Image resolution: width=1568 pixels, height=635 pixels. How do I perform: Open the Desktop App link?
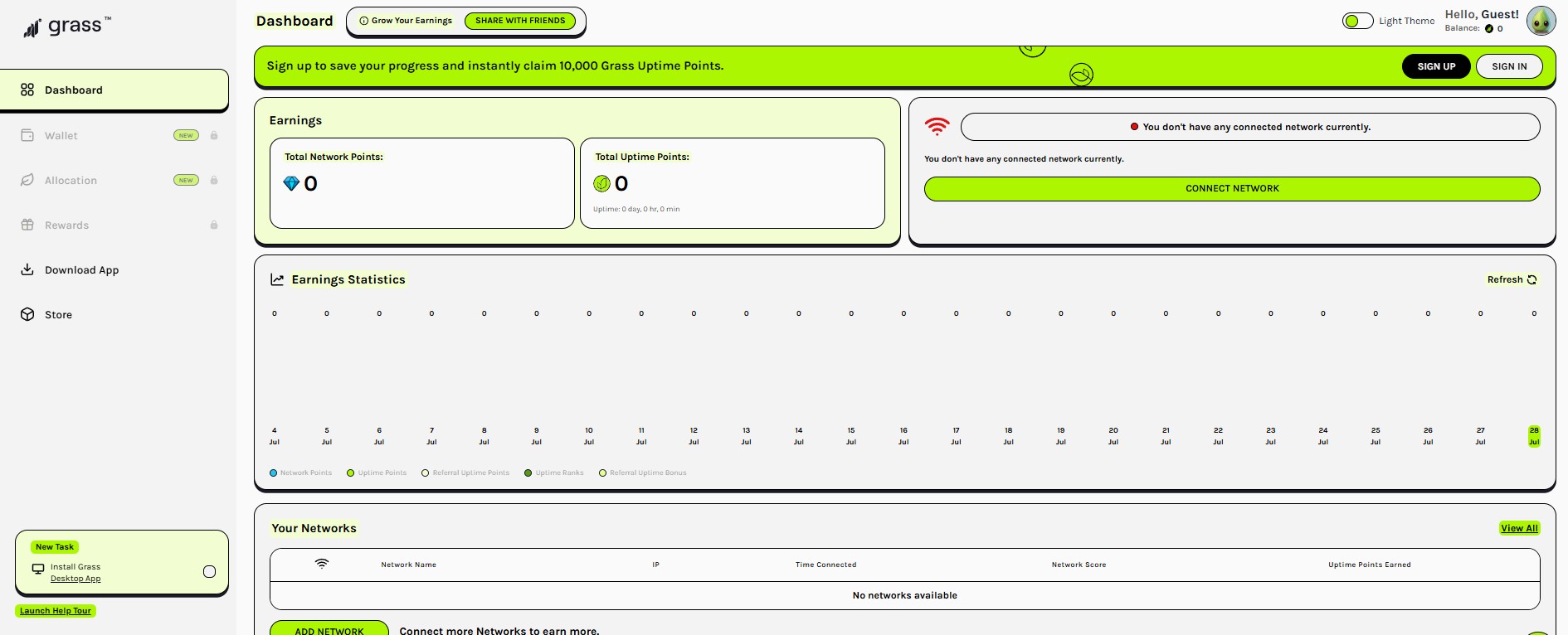click(x=75, y=579)
